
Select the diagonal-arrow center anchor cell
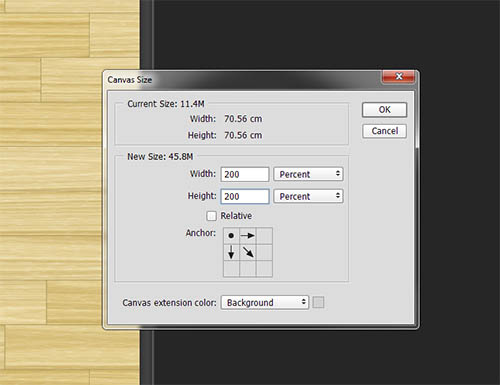pos(248,252)
